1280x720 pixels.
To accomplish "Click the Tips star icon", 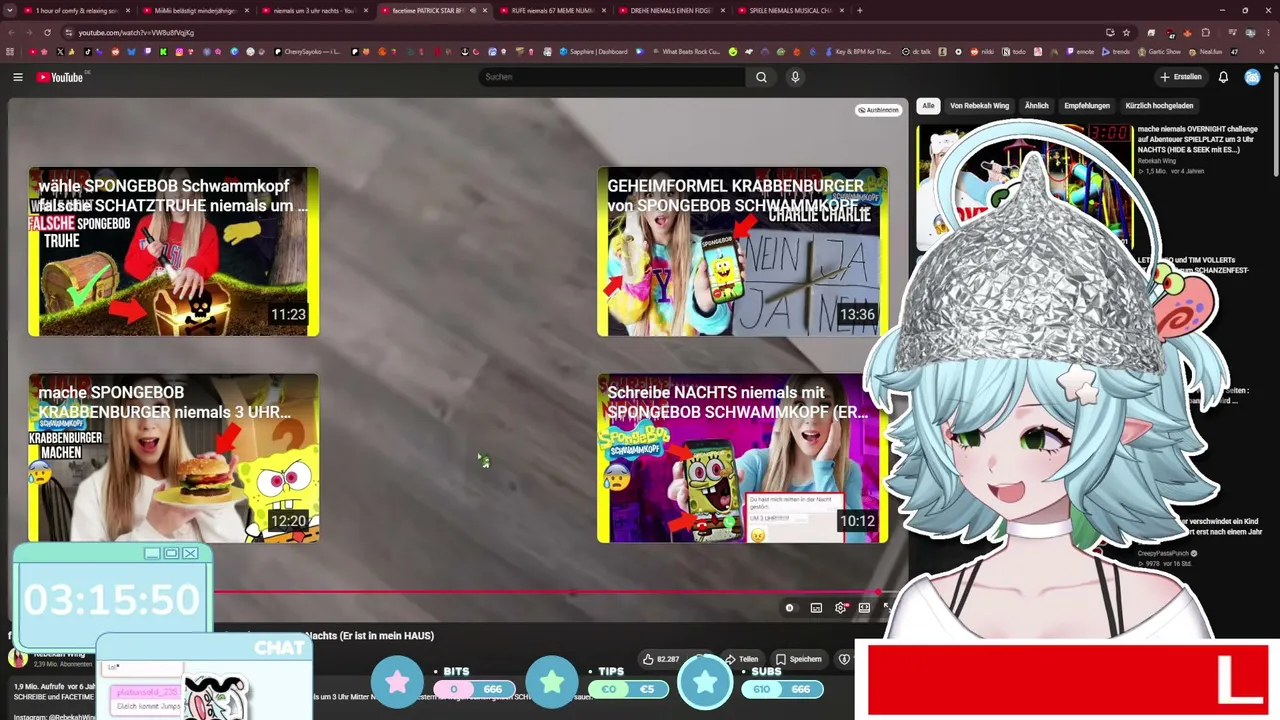I will pos(552,682).
